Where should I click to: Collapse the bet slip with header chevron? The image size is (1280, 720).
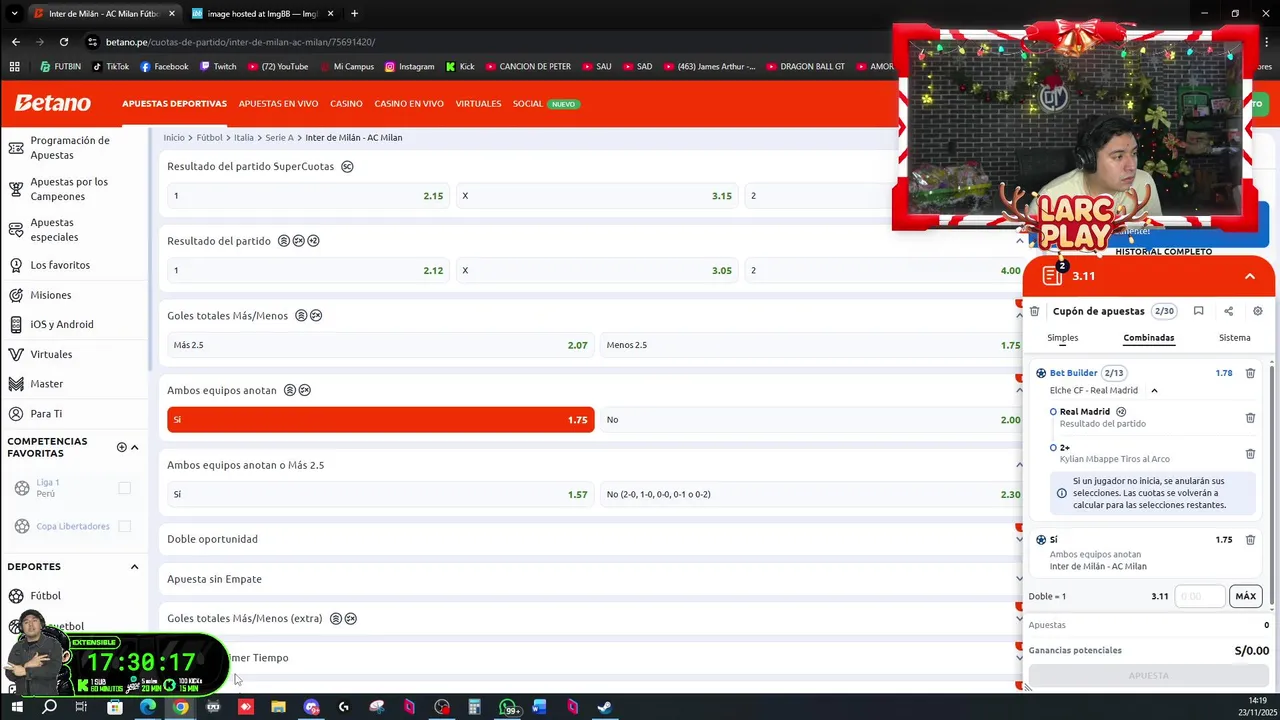pos(1250,276)
